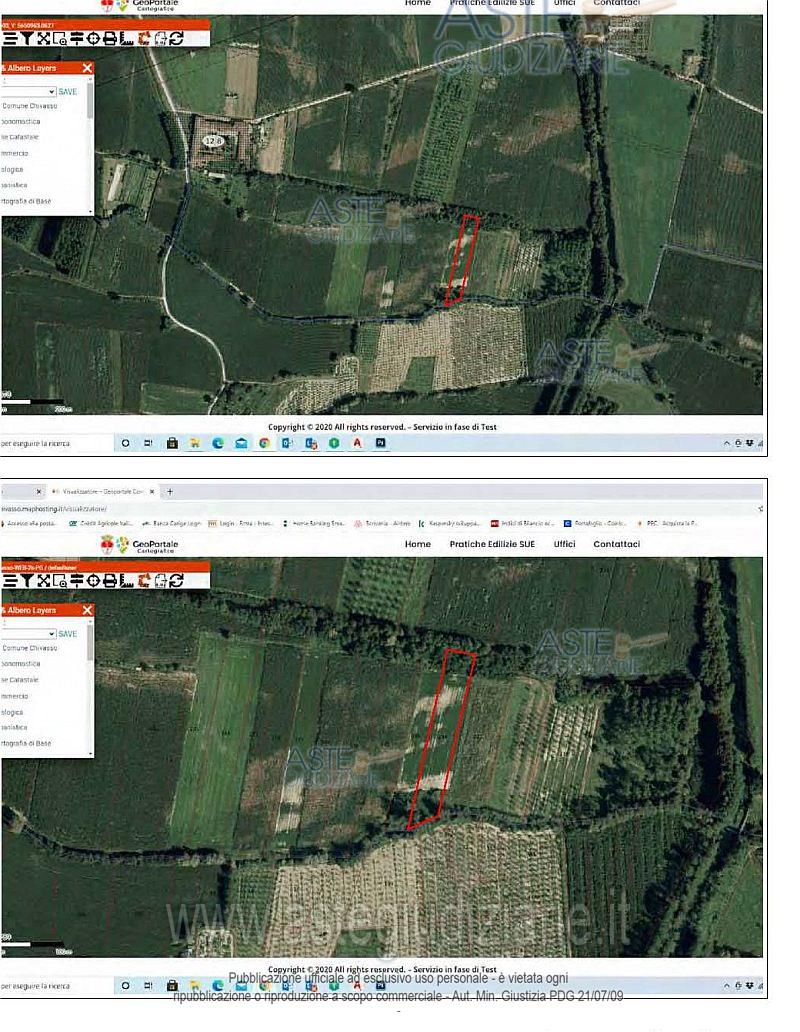Click orange rotate arrows icon in upper screenshot toolbar

pos(143,39)
